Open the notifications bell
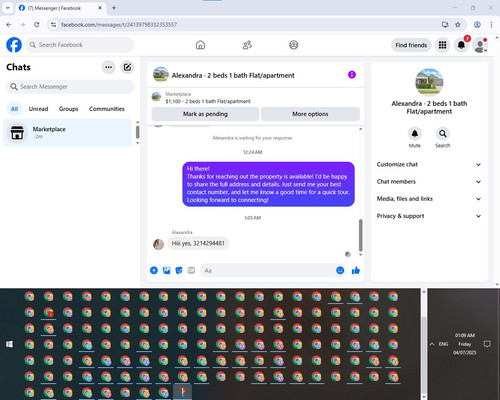 461,45
